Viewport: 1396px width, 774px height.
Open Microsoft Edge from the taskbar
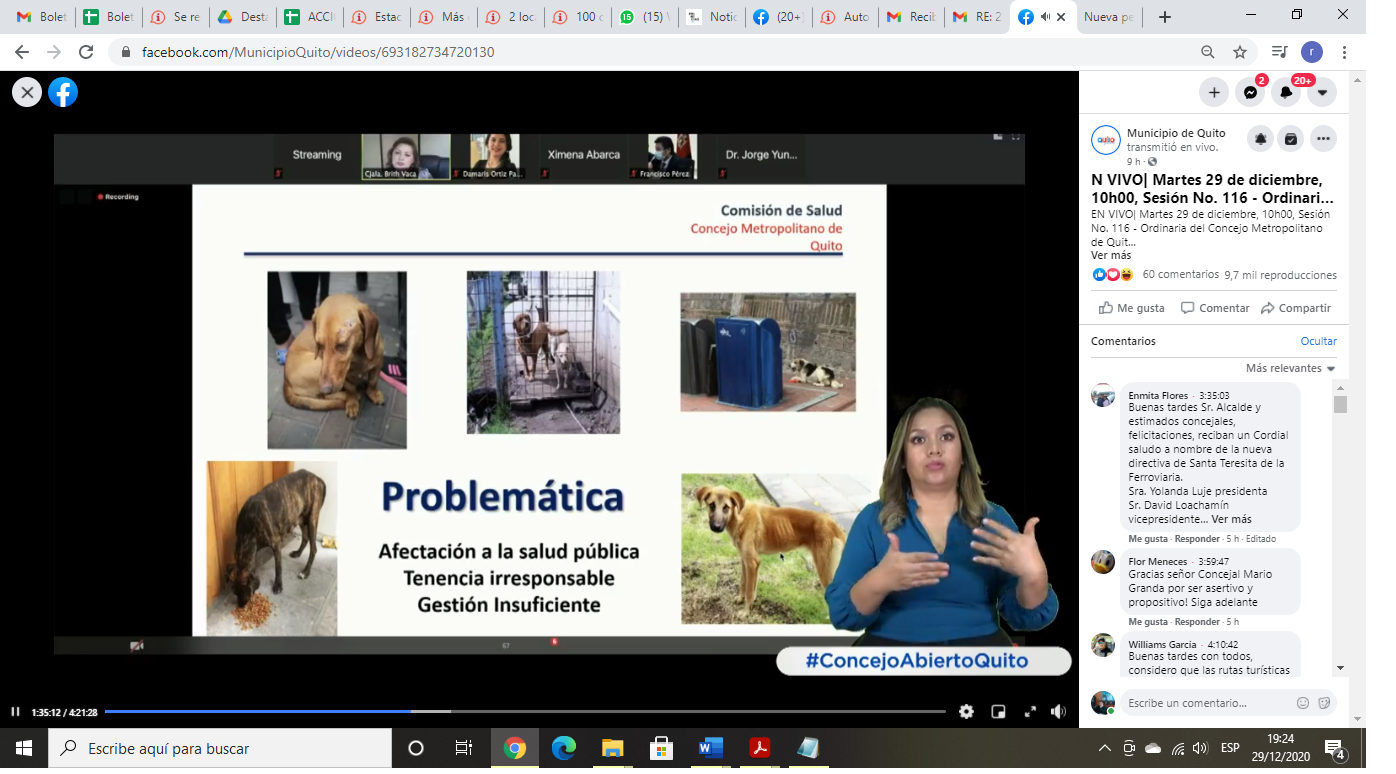(564, 748)
